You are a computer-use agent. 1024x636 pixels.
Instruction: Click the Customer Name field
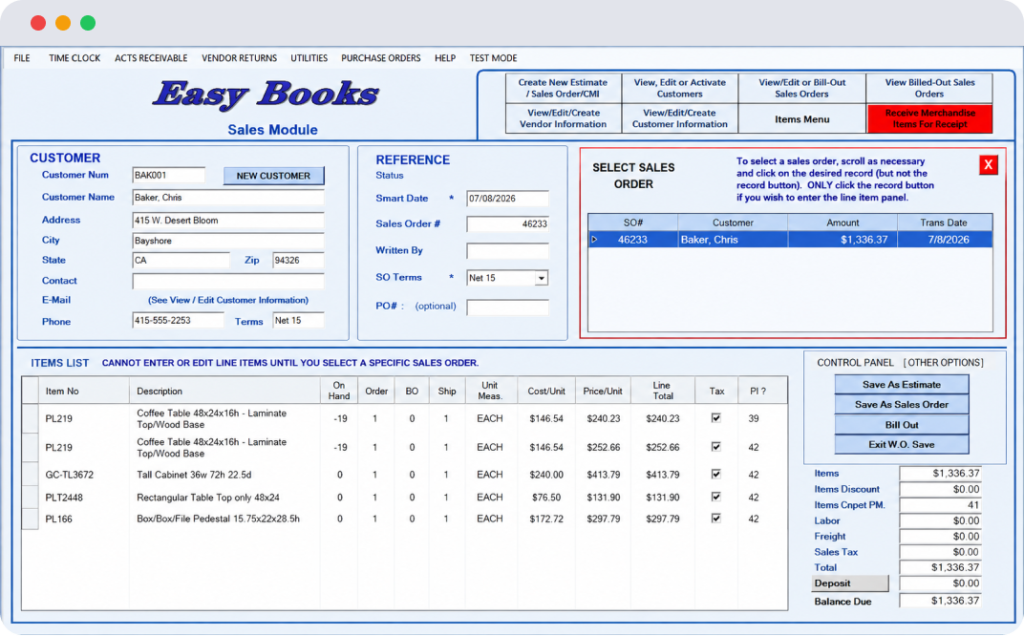[228, 197]
